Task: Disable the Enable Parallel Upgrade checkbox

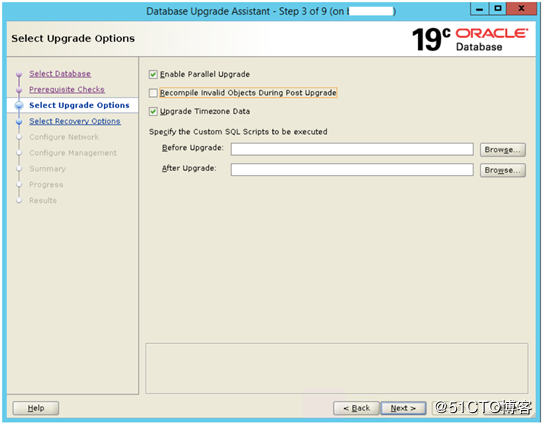Action: (x=153, y=74)
